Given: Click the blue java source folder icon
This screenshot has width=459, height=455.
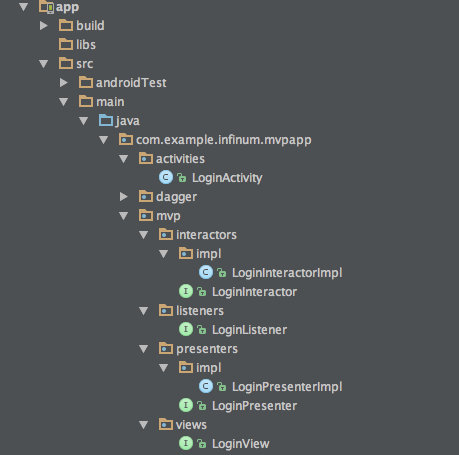Looking at the screenshot, I should pyautogui.click(x=106, y=120).
